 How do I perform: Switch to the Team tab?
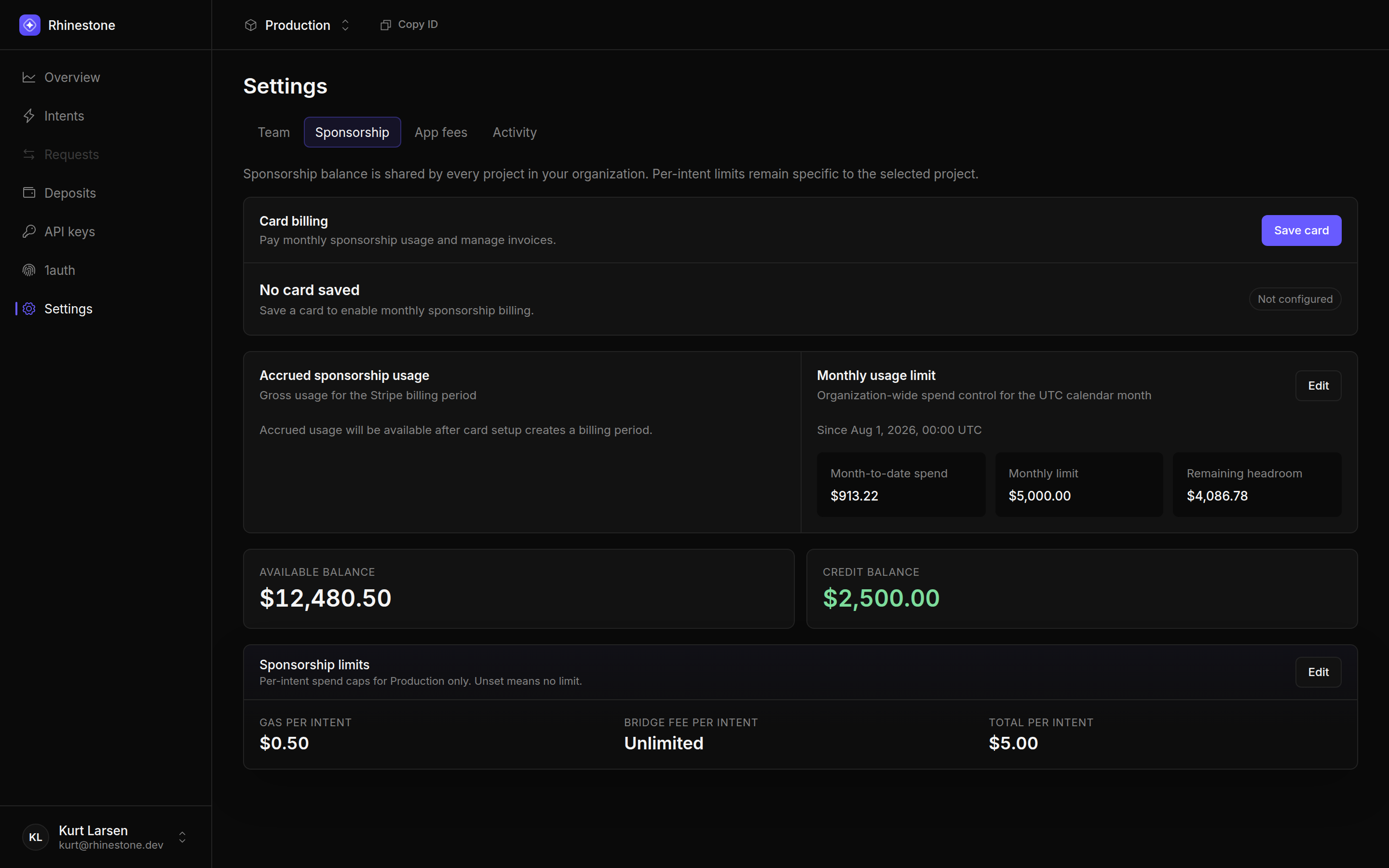(x=274, y=132)
